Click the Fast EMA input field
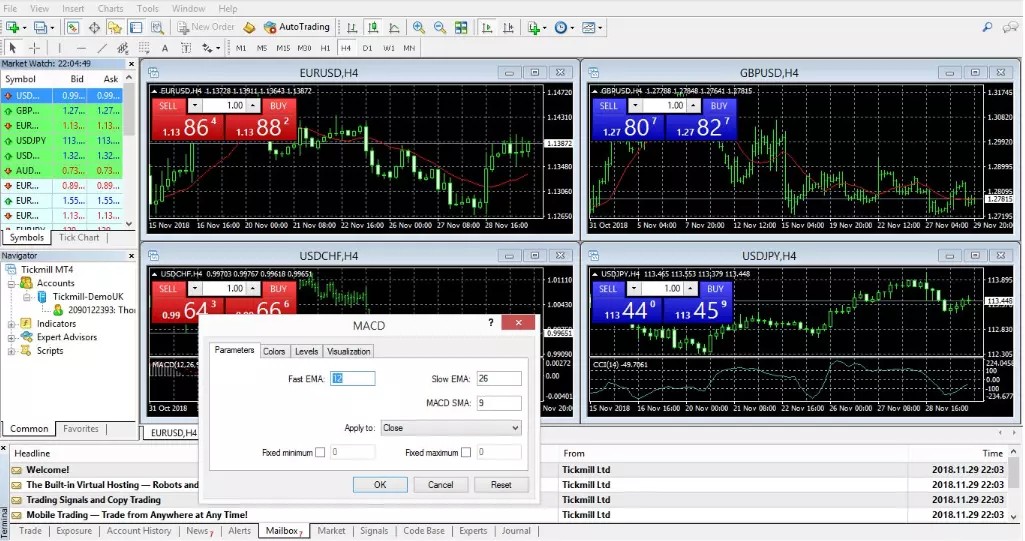Screen dimensions: 1025x541 [x=352, y=378]
